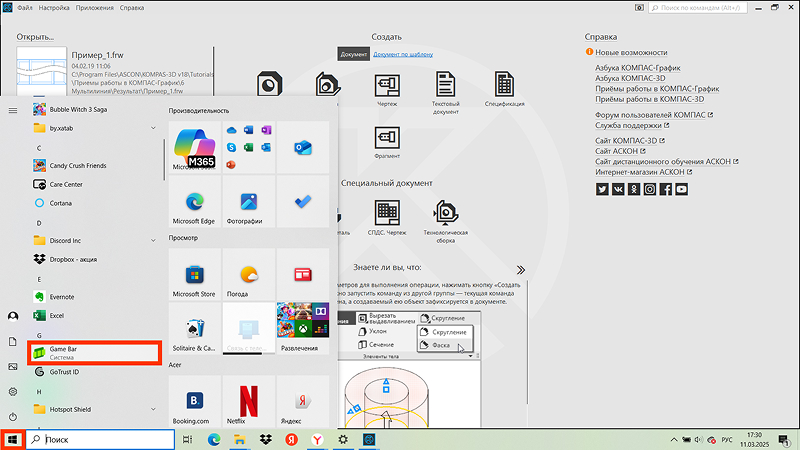Open the Азбука КОМПАС-3D help link
Image resolution: width=800 pixels, height=450 pixels.
pyautogui.click(x=630, y=78)
